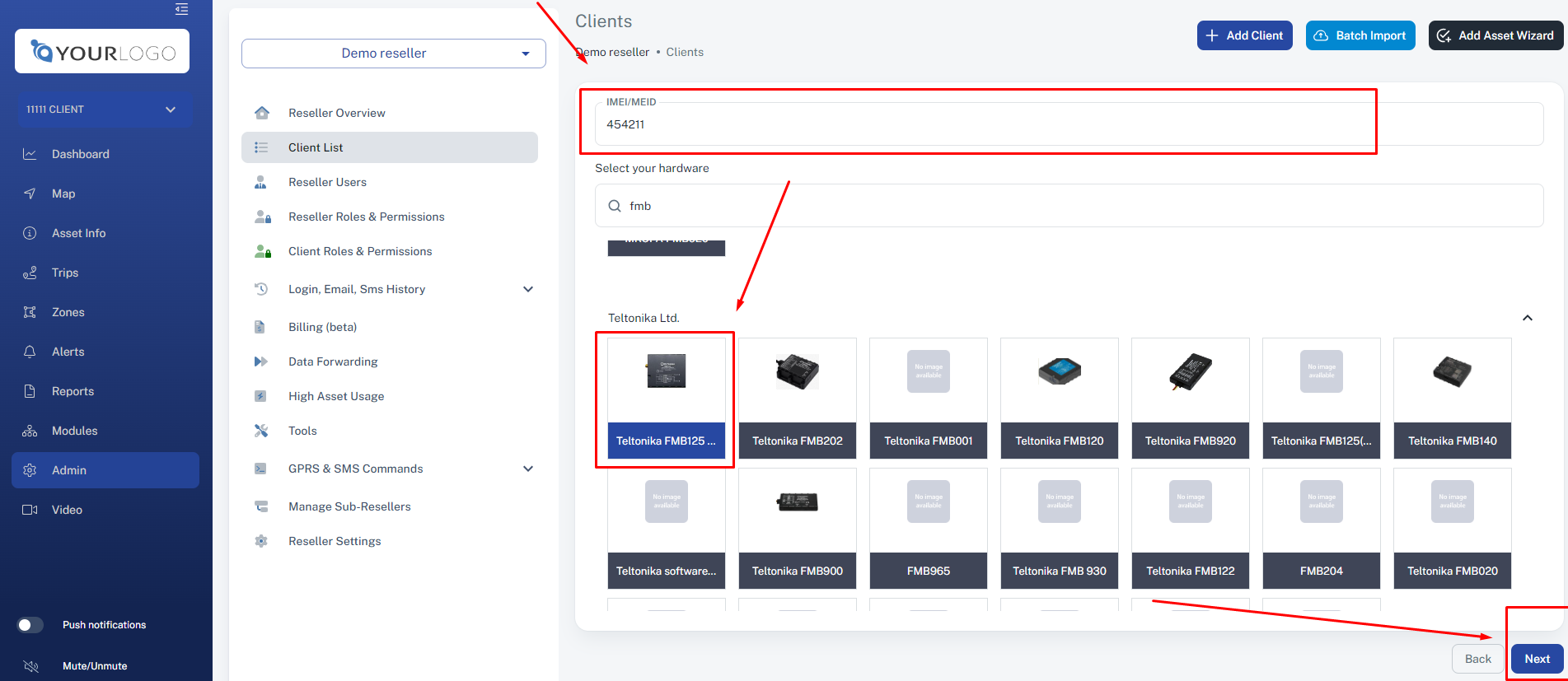Collapse the sidebar with the menu-fold icon
The height and width of the screenshot is (681, 1568).
(182, 9)
